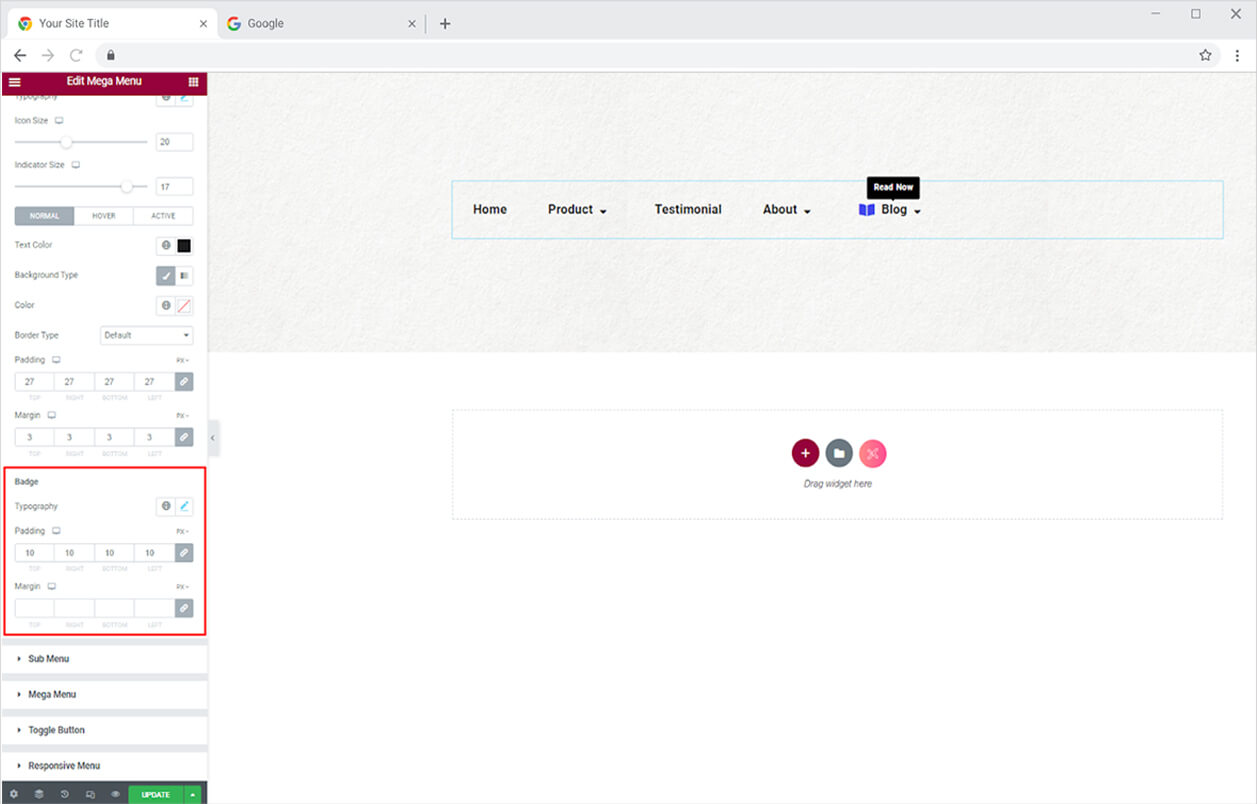The width and height of the screenshot is (1257, 804).
Task: Open Responsive Mode icon in bottom bar
Action: pyautogui.click(x=90, y=795)
